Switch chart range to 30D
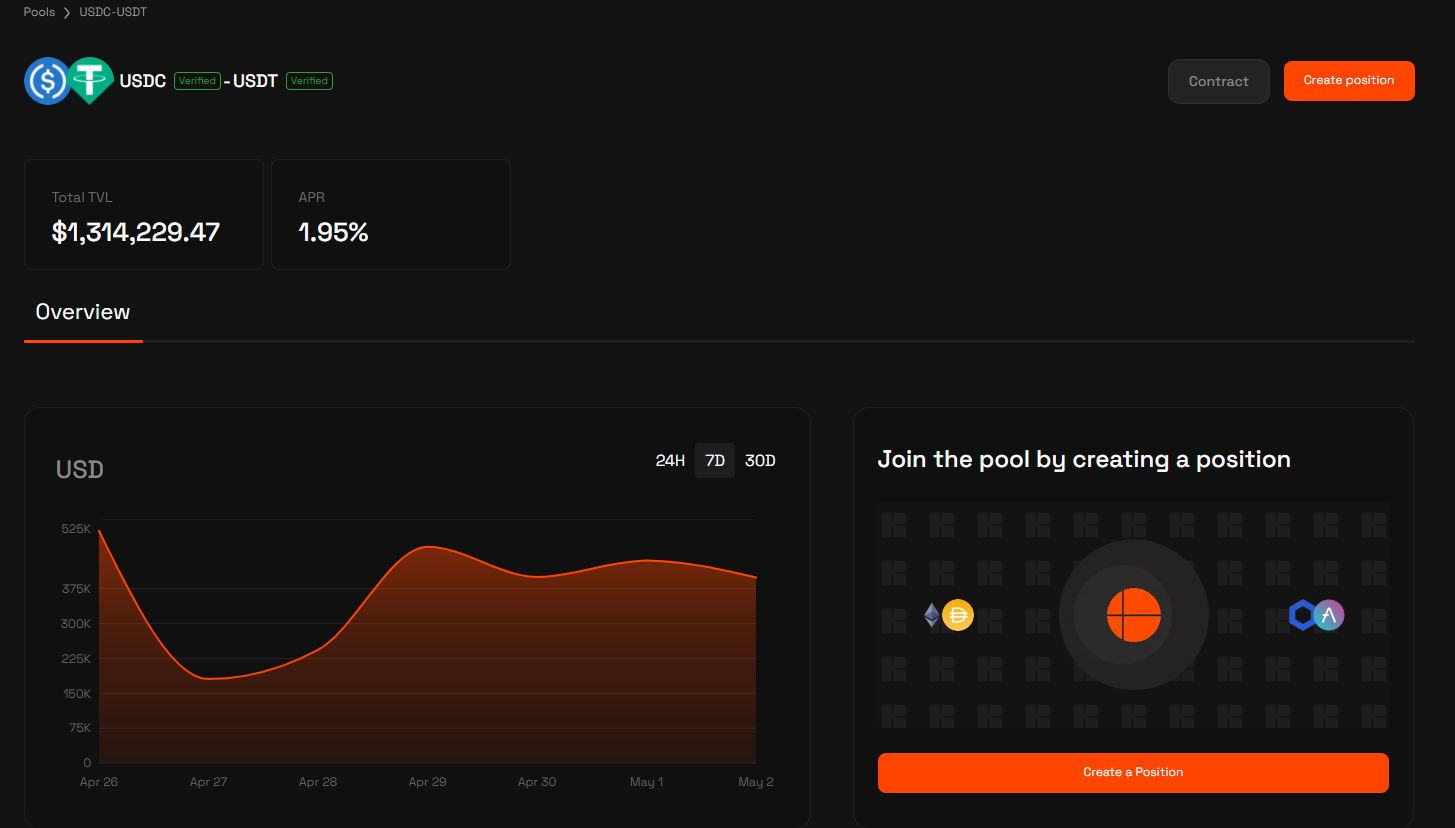The image size is (1455, 828). (760, 461)
